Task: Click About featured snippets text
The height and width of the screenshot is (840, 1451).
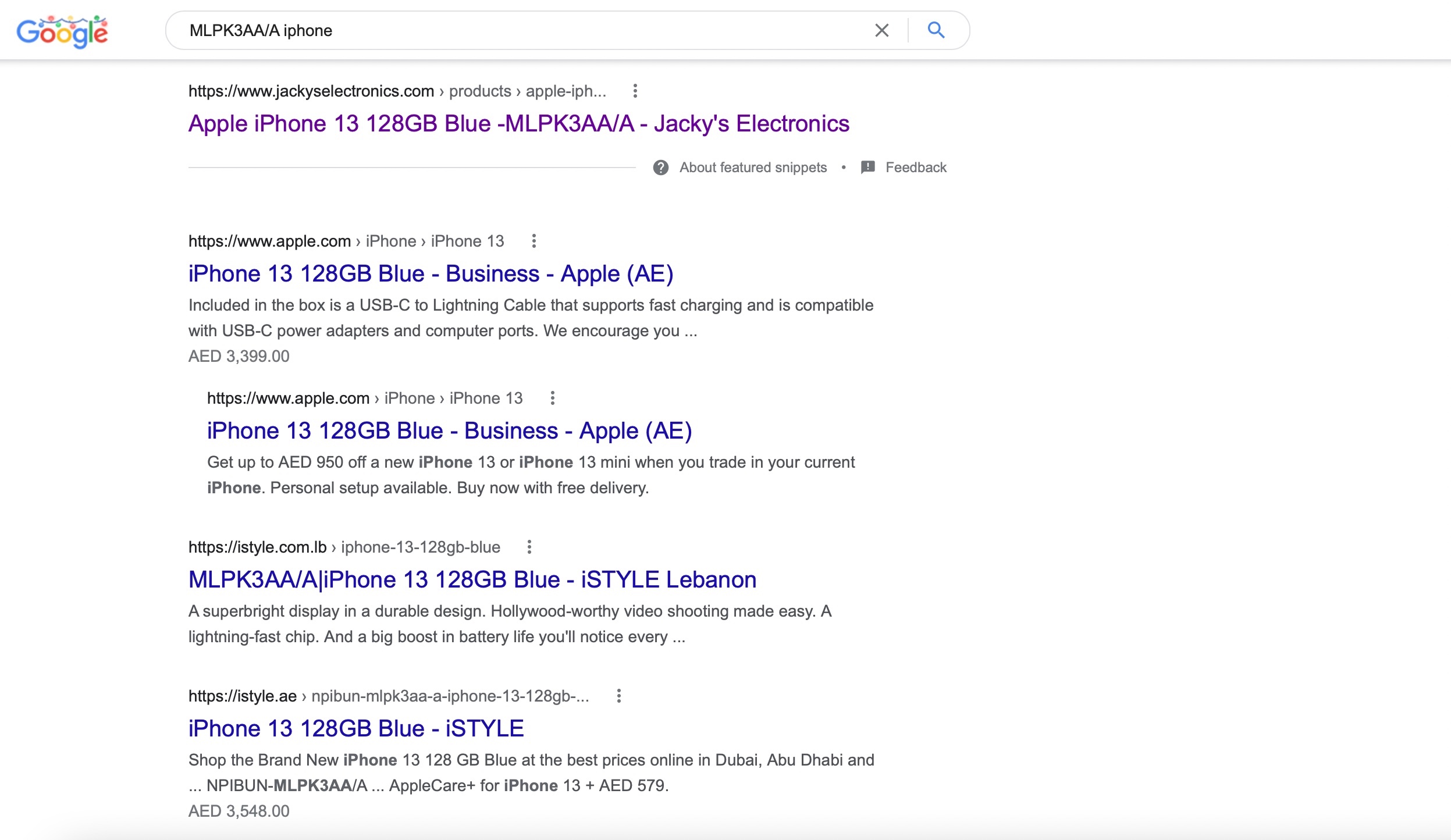Action: pos(753,168)
